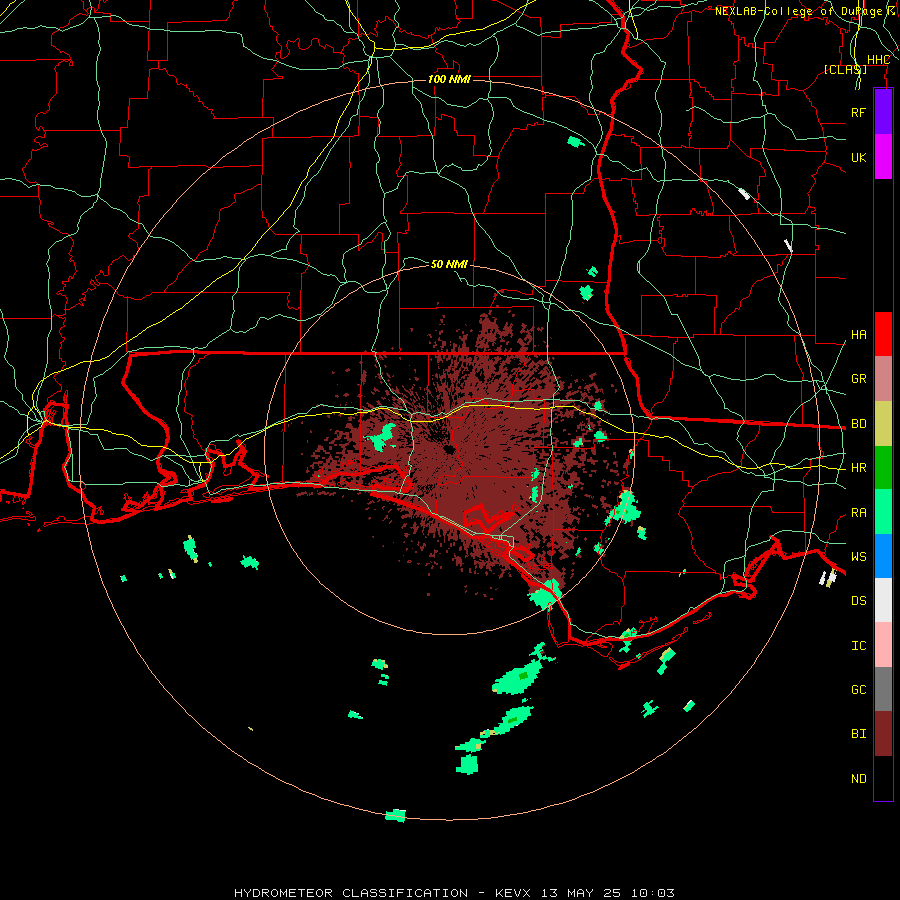The image size is (900, 900).
Task: Click the ND legend label
Action: [x=858, y=779]
